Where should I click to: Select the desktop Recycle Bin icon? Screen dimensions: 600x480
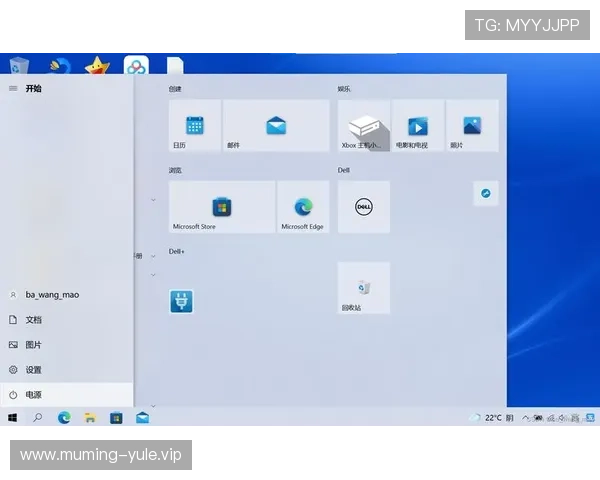tap(18, 65)
